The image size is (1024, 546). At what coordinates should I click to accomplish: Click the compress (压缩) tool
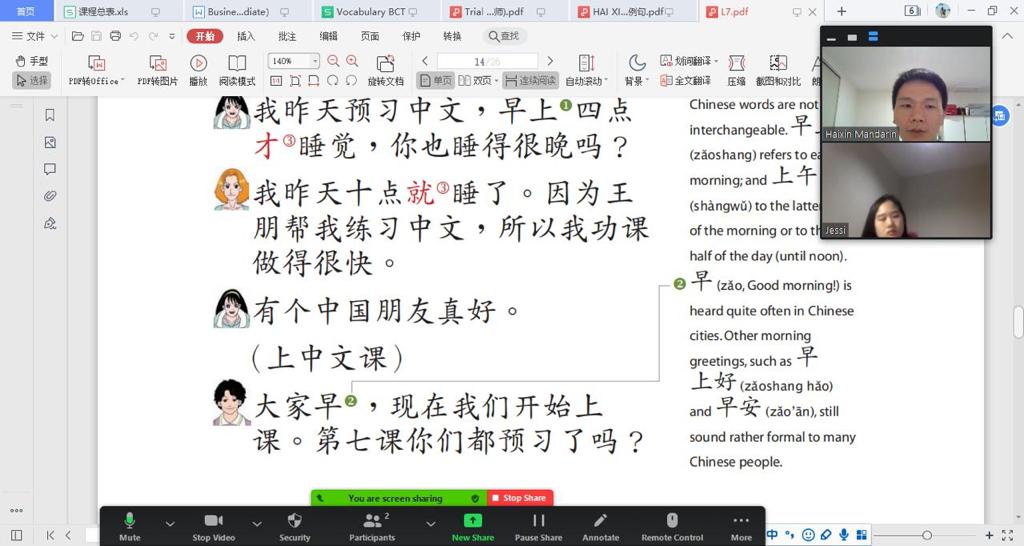737,71
